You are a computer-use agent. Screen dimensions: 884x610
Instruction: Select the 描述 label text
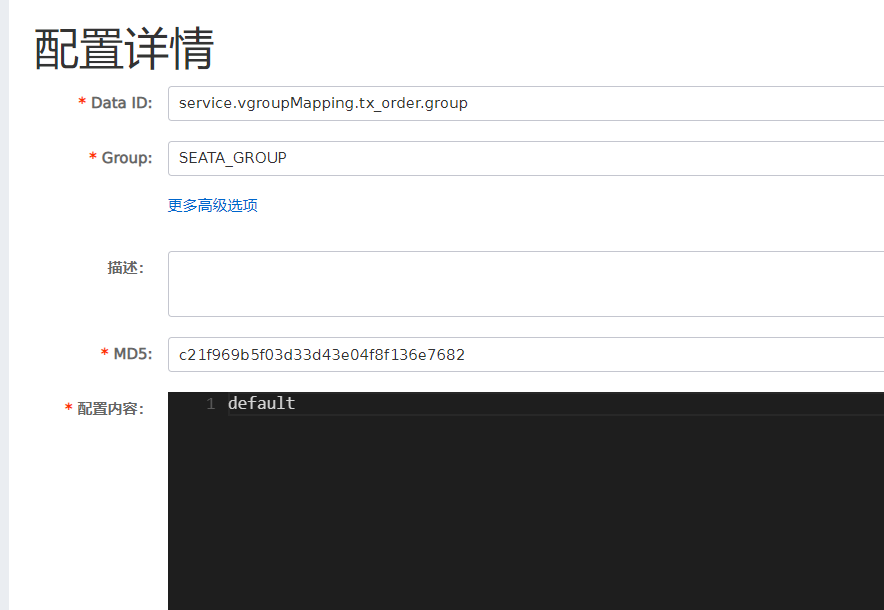click(x=126, y=267)
